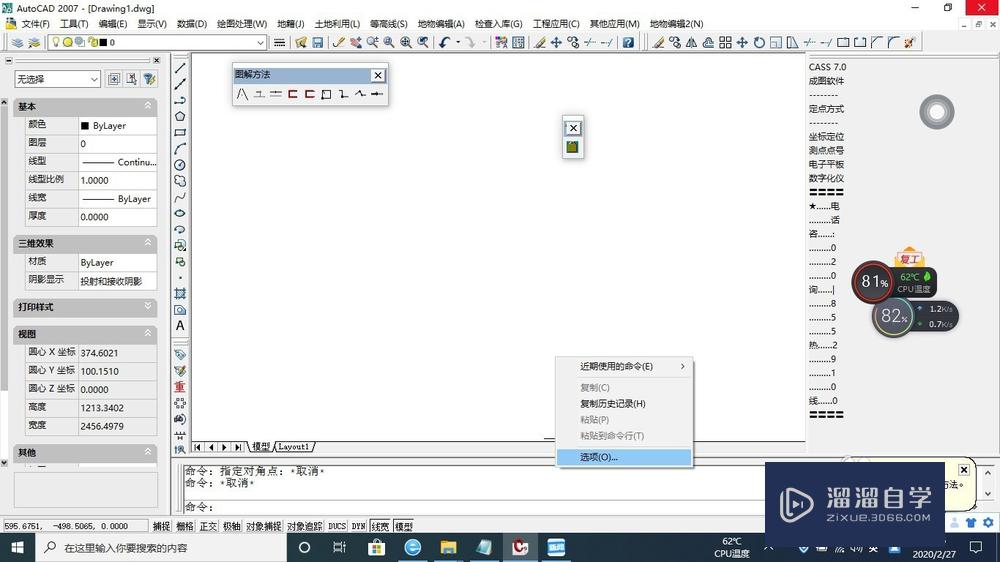Collapse the 三维效果 section
1000x562 pixels.
148,243
